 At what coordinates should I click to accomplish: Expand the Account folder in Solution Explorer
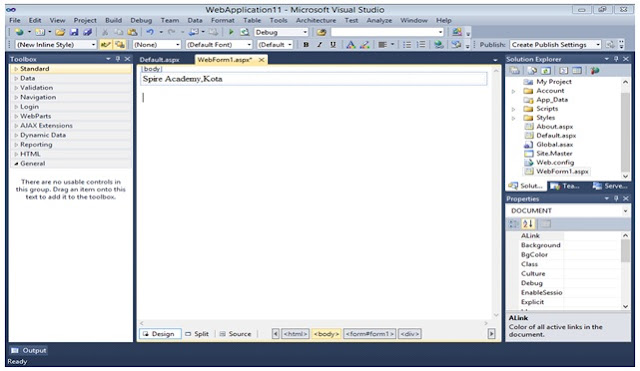[513, 91]
